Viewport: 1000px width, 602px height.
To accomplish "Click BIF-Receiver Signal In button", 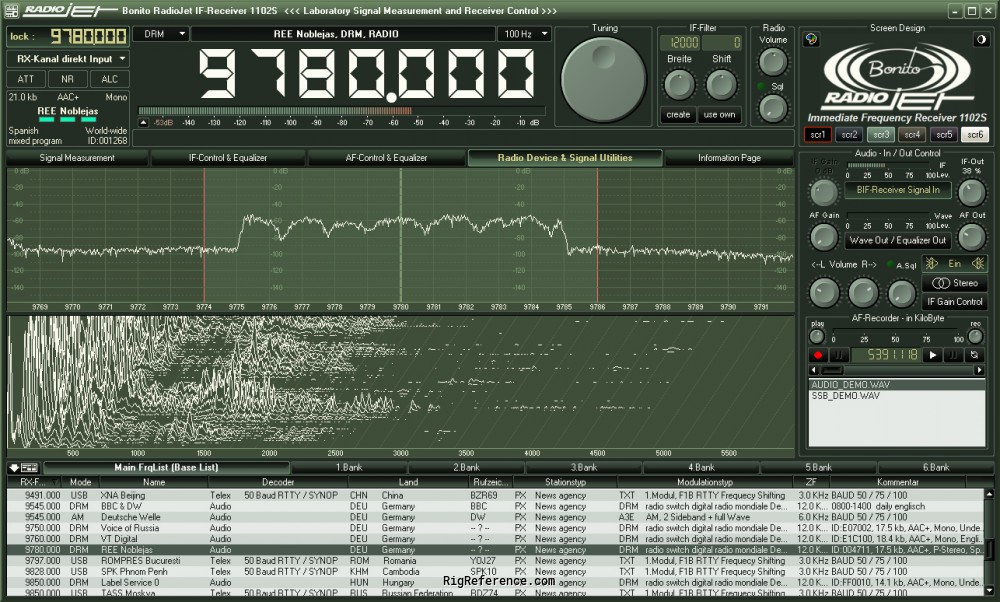I will click(x=898, y=189).
